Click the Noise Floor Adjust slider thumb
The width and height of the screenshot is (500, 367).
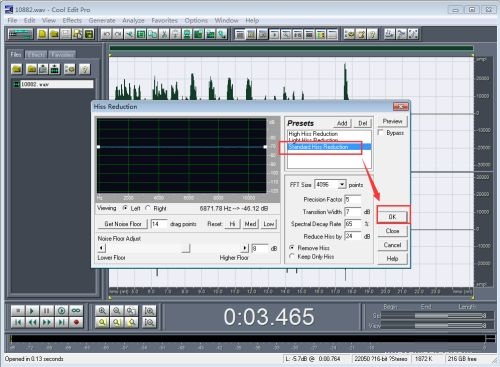186,248
